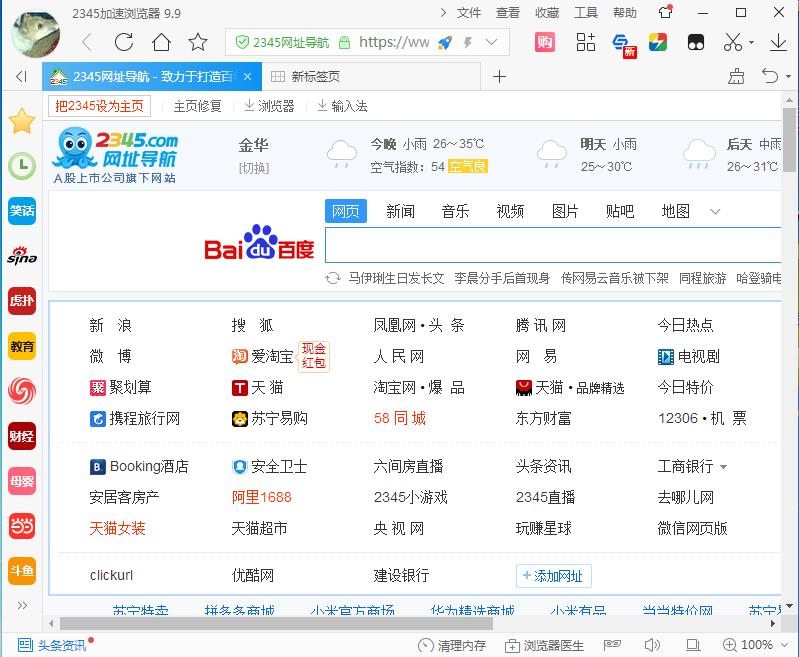799x657 pixels.
Task: Open 笑话 sidebar shortcut
Action: pyautogui.click(x=22, y=211)
